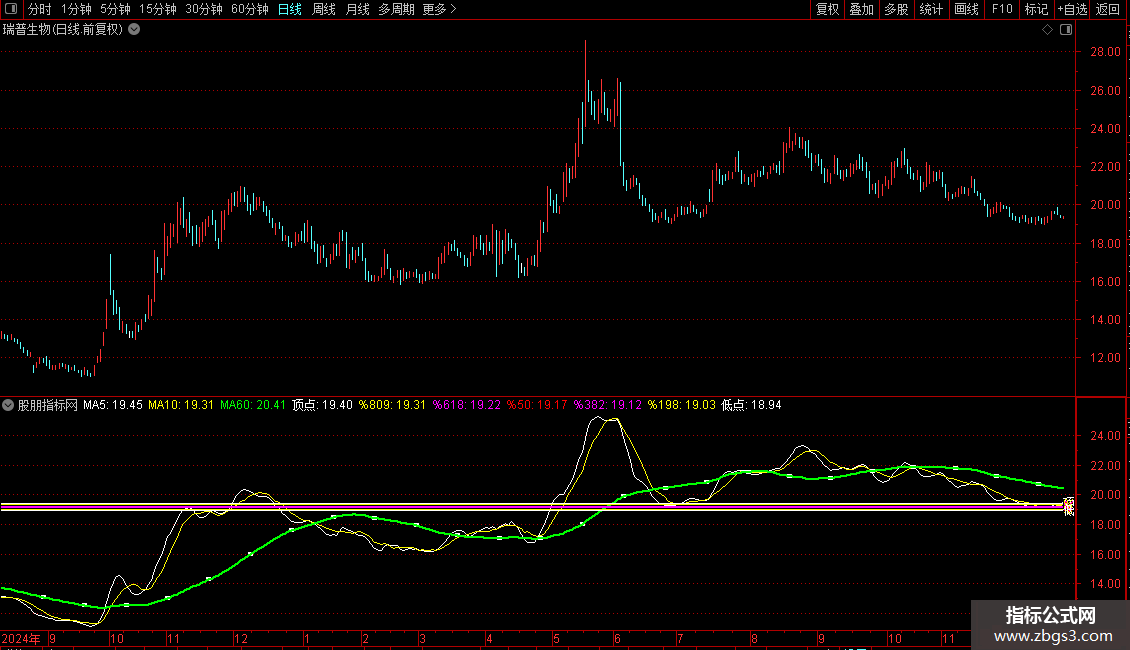Click the diamond marker icon above chart

[1047, 30]
